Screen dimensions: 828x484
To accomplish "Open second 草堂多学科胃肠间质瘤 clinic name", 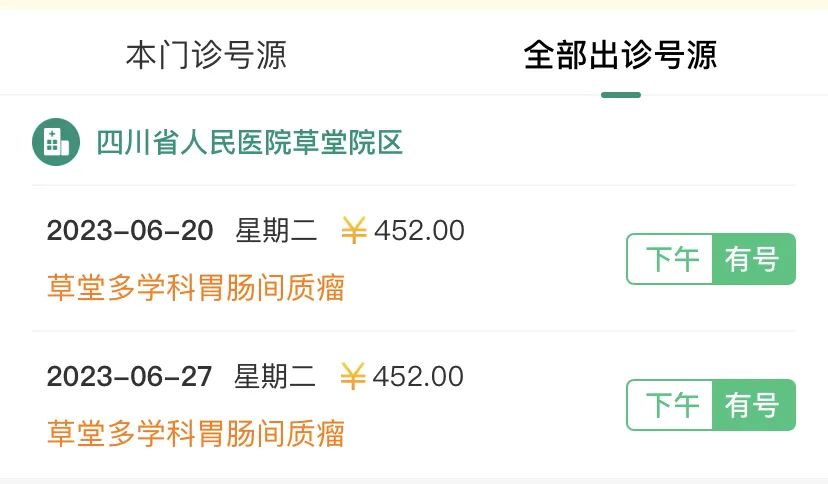I will (196, 433).
